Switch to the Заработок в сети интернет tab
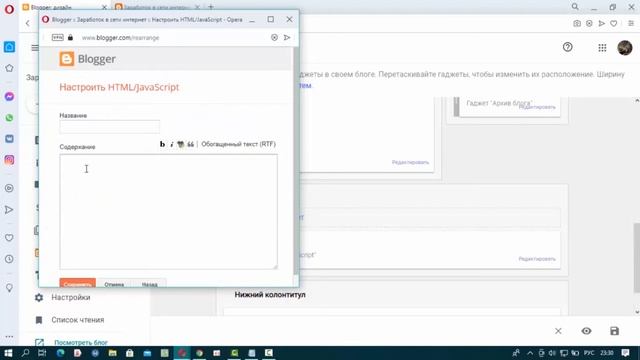Screen dimensions: 640x360 pos(157,7)
